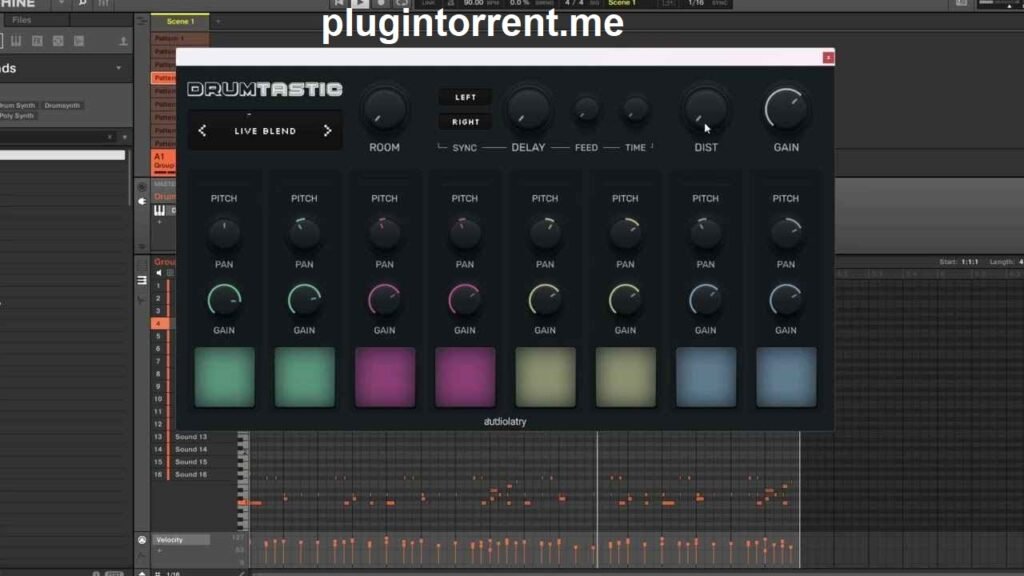Screen dimensions: 1024x576
Task: Switch to the Scene 1 tab in Maschine
Action: point(180,22)
